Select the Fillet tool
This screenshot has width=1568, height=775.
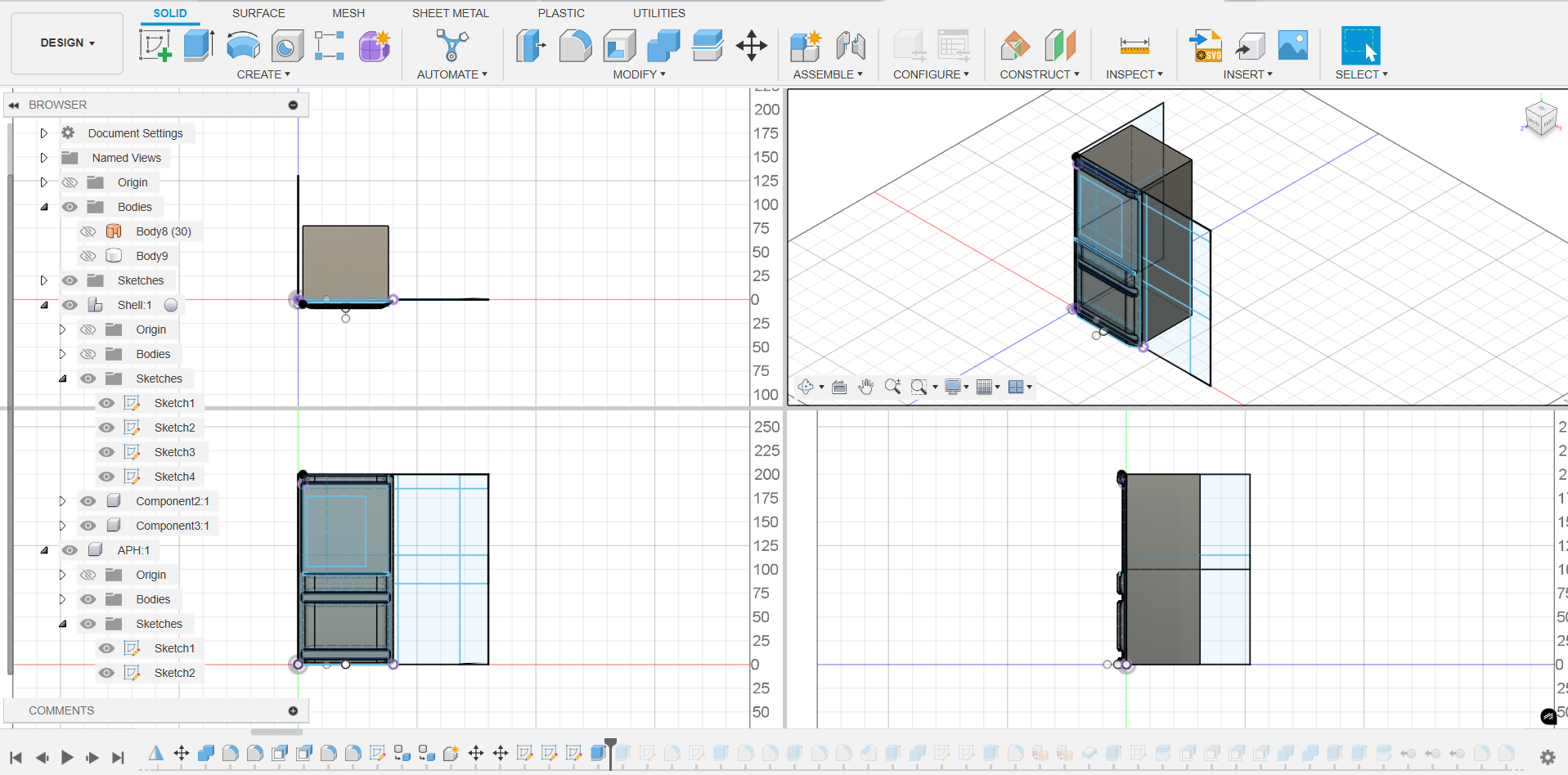575,46
